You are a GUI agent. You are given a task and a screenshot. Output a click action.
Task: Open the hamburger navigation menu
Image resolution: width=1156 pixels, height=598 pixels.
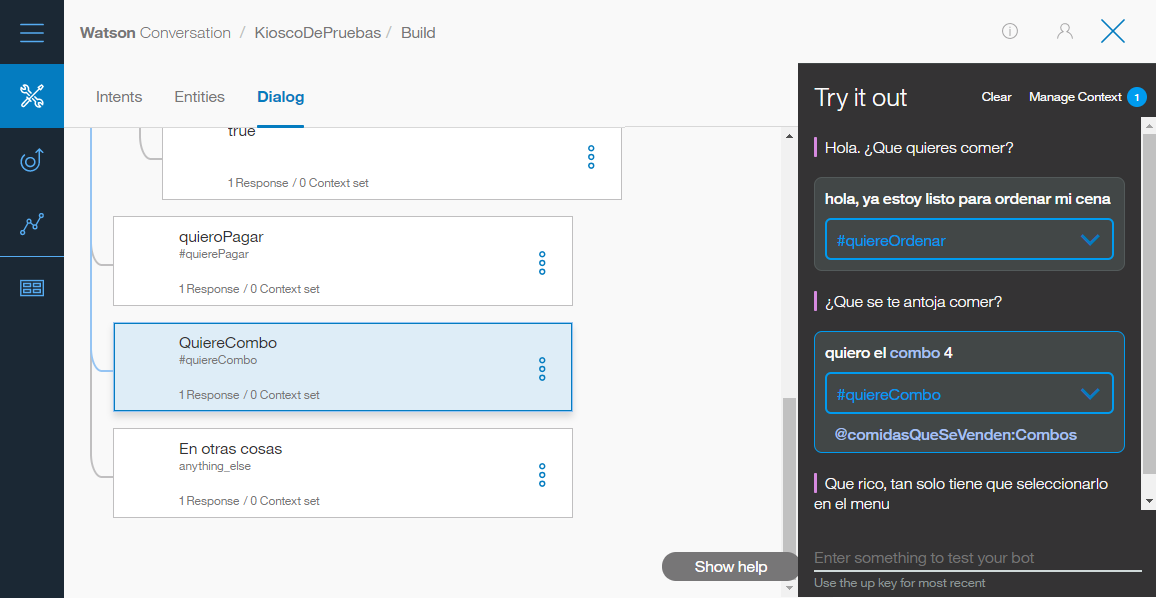(32, 33)
